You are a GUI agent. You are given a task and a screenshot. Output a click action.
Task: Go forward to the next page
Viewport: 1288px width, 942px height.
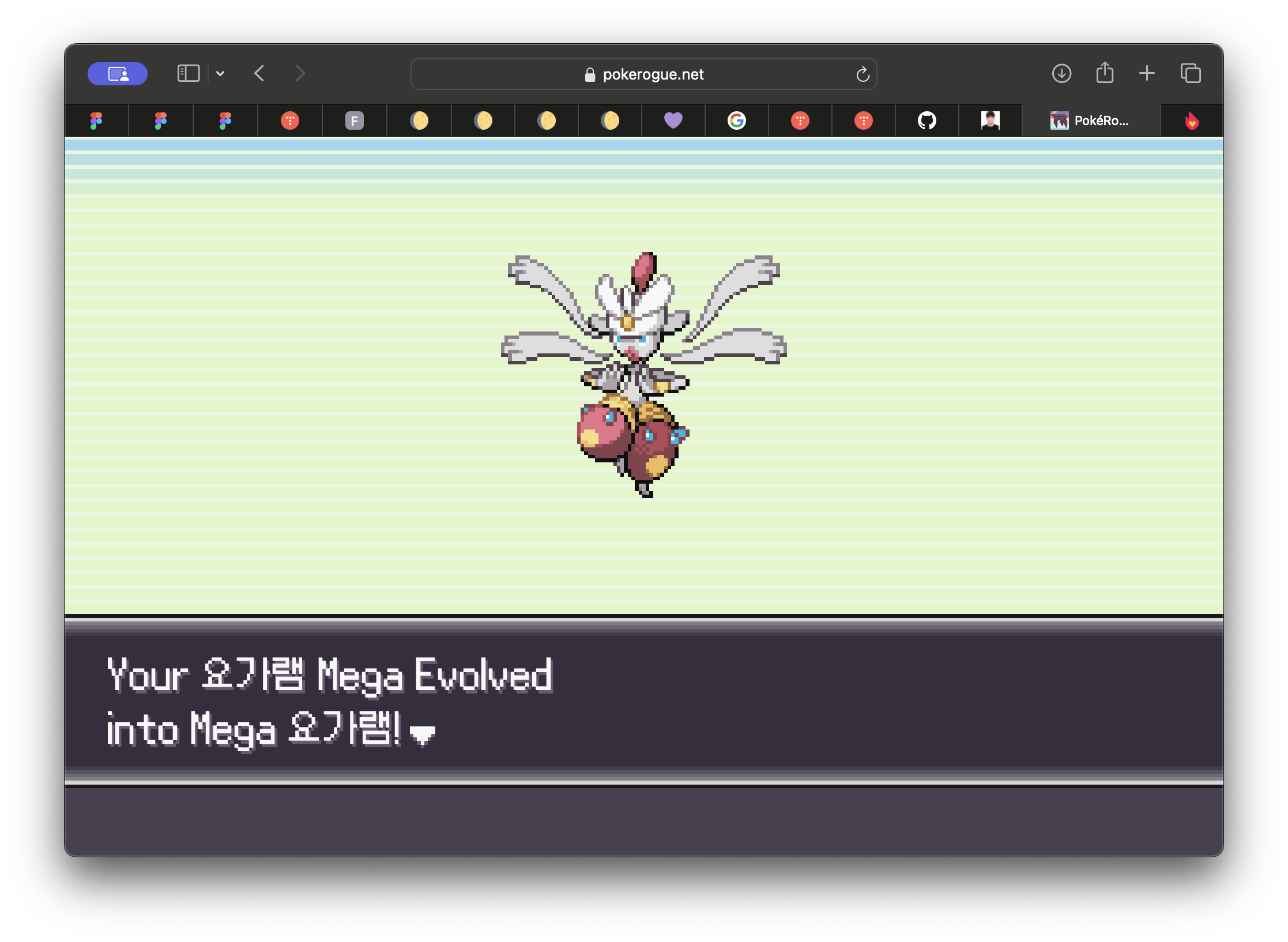(x=300, y=74)
